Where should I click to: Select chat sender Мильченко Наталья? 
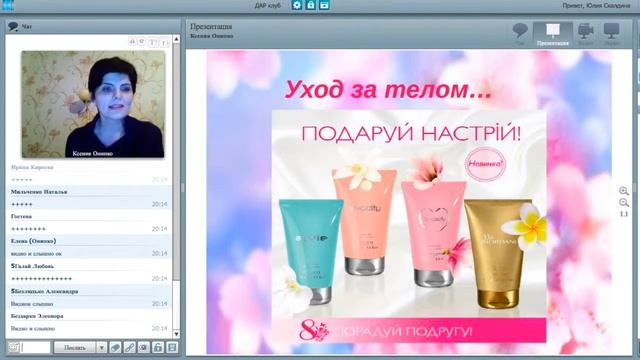[x=39, y=191]
